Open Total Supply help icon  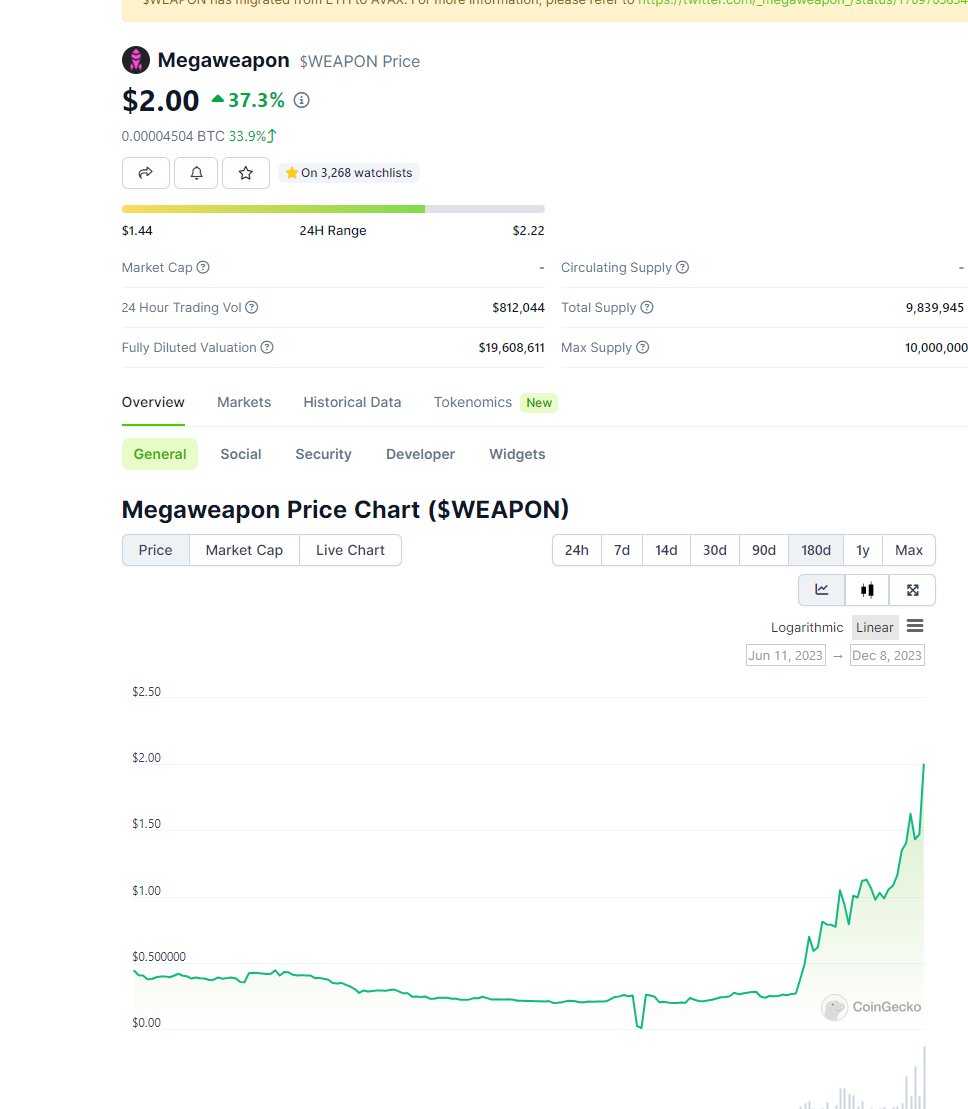pyautogui.click(x=647, y=307)
